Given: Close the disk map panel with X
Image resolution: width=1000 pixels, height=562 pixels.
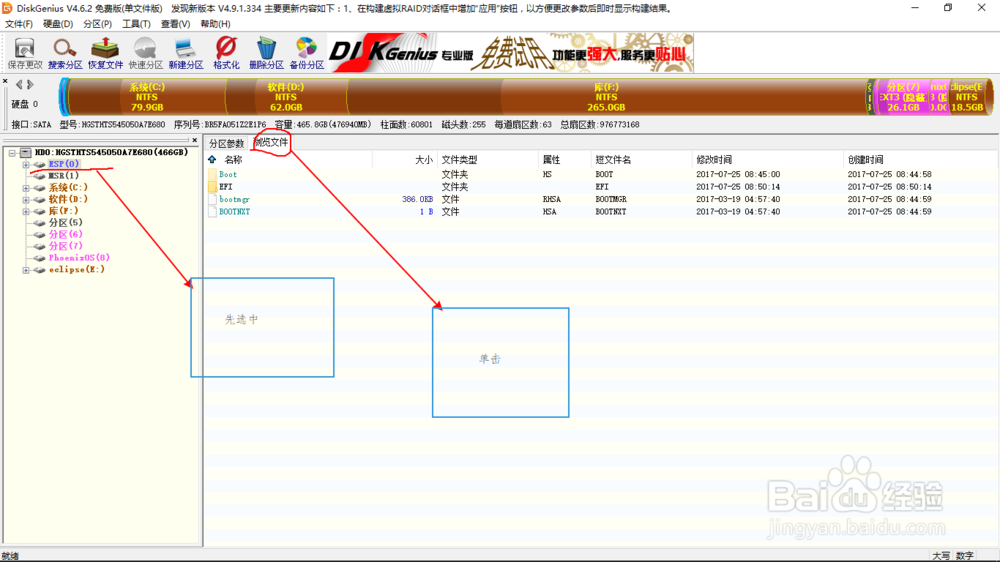Looking at the screenshot, I should (5, 82).
